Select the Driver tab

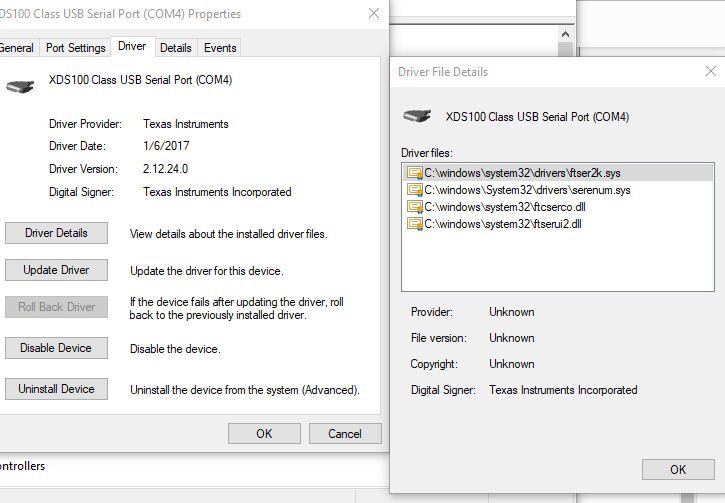click(132, 46)
